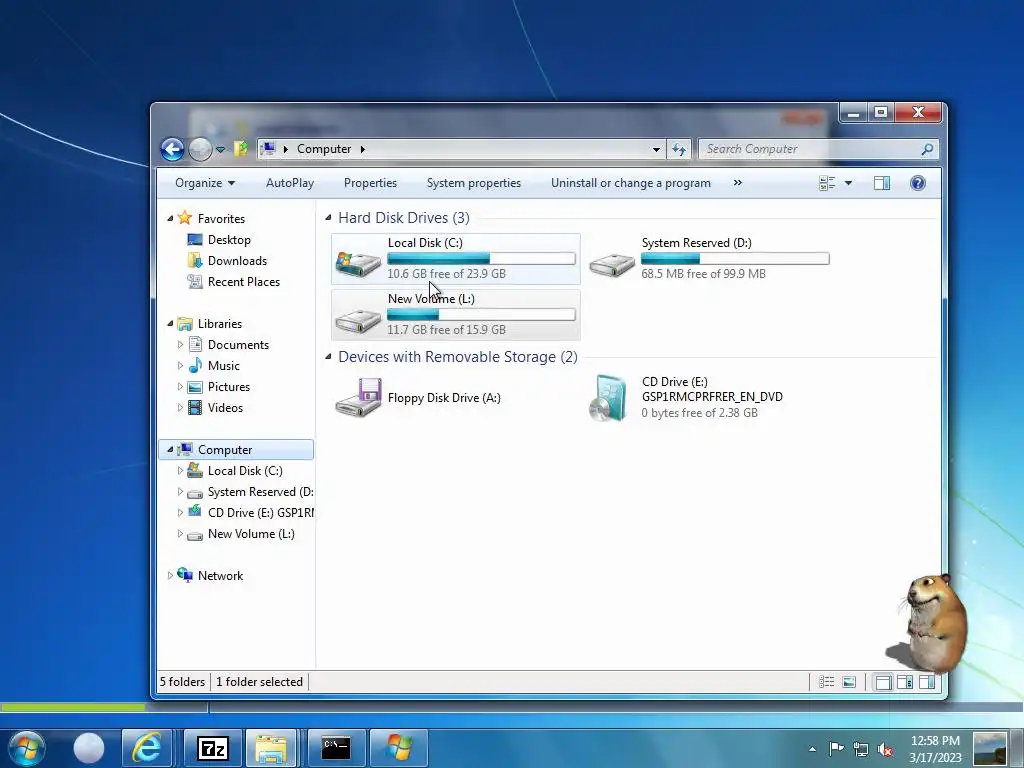
Task: Expand the Documents library arrow
Action: click(180, 345)
